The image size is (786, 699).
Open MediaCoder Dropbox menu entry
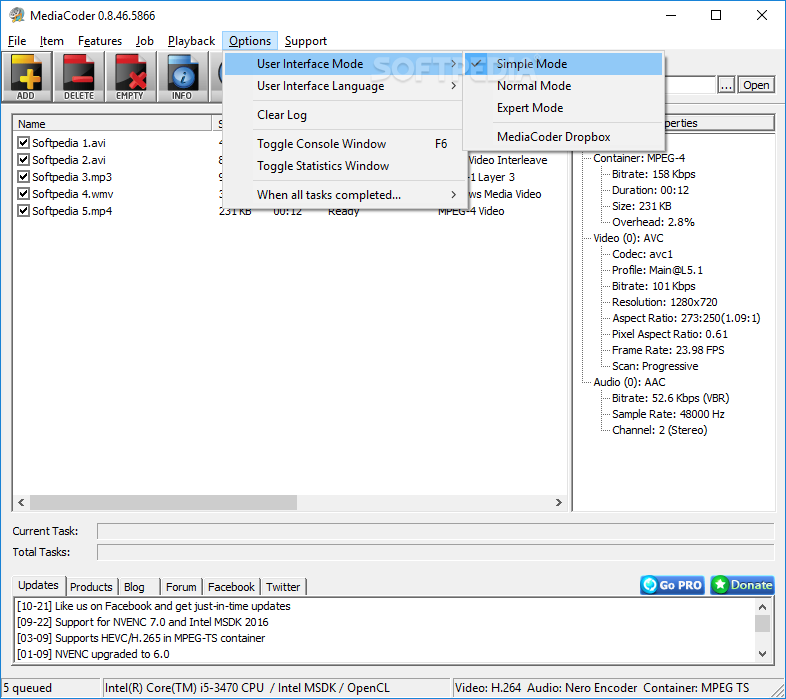point(563,137)
